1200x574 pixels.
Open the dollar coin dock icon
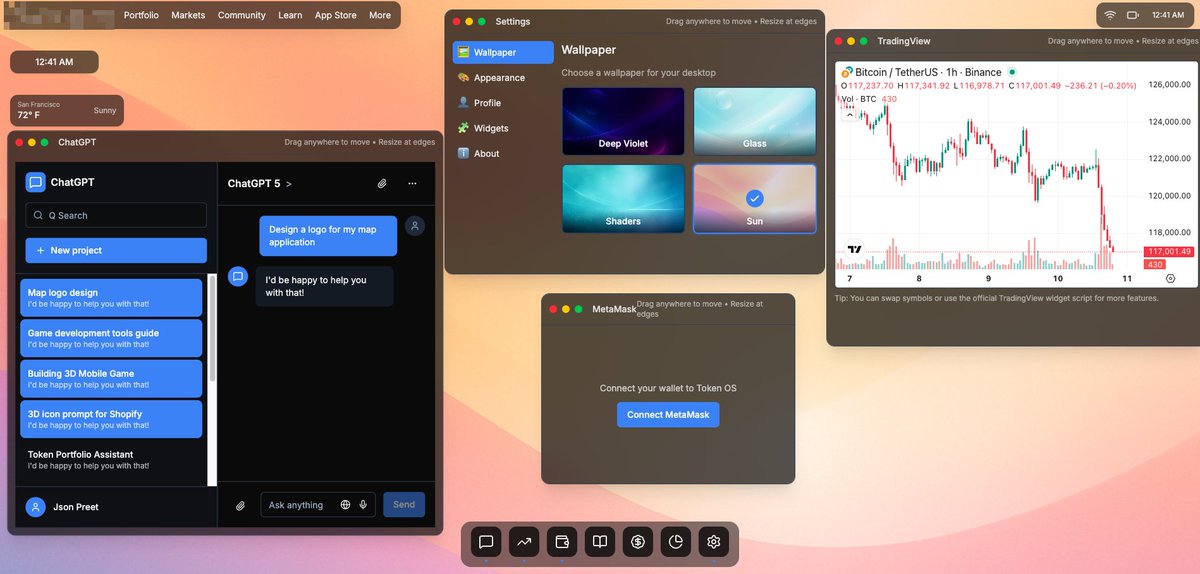638,542
